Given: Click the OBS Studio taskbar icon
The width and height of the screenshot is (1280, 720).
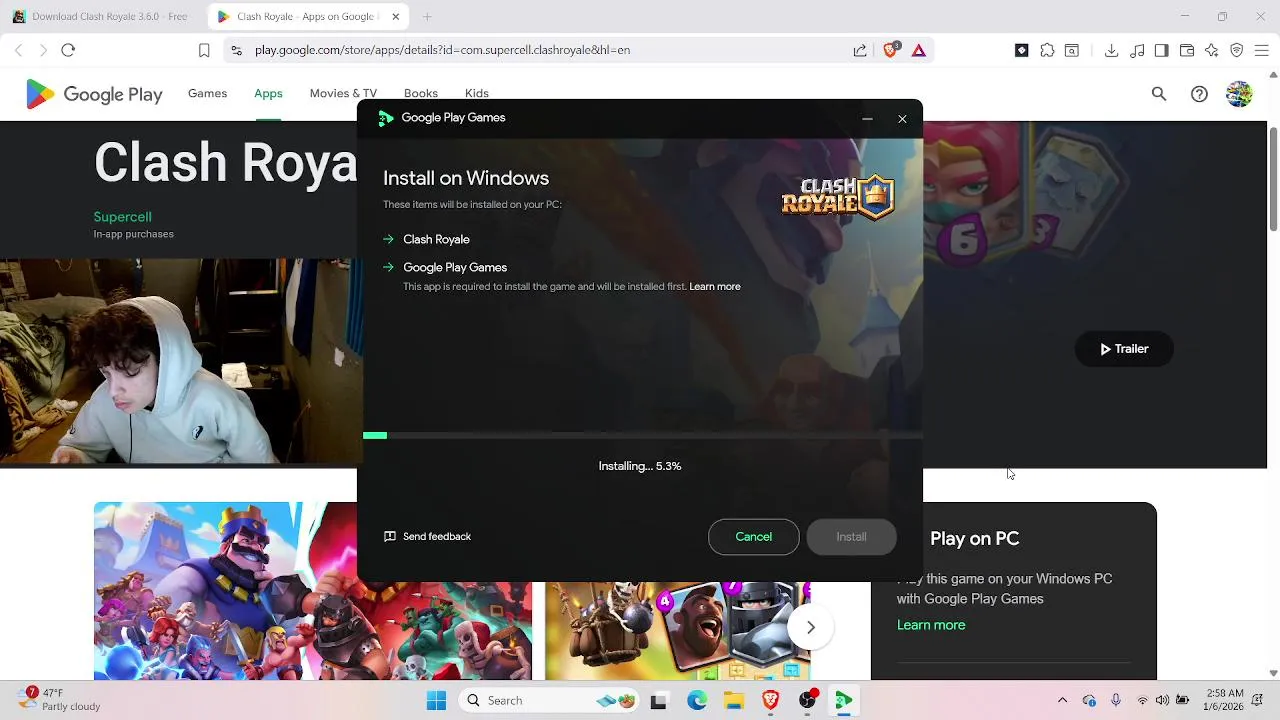Looking at the screenshot, I should tap(808, 701).
